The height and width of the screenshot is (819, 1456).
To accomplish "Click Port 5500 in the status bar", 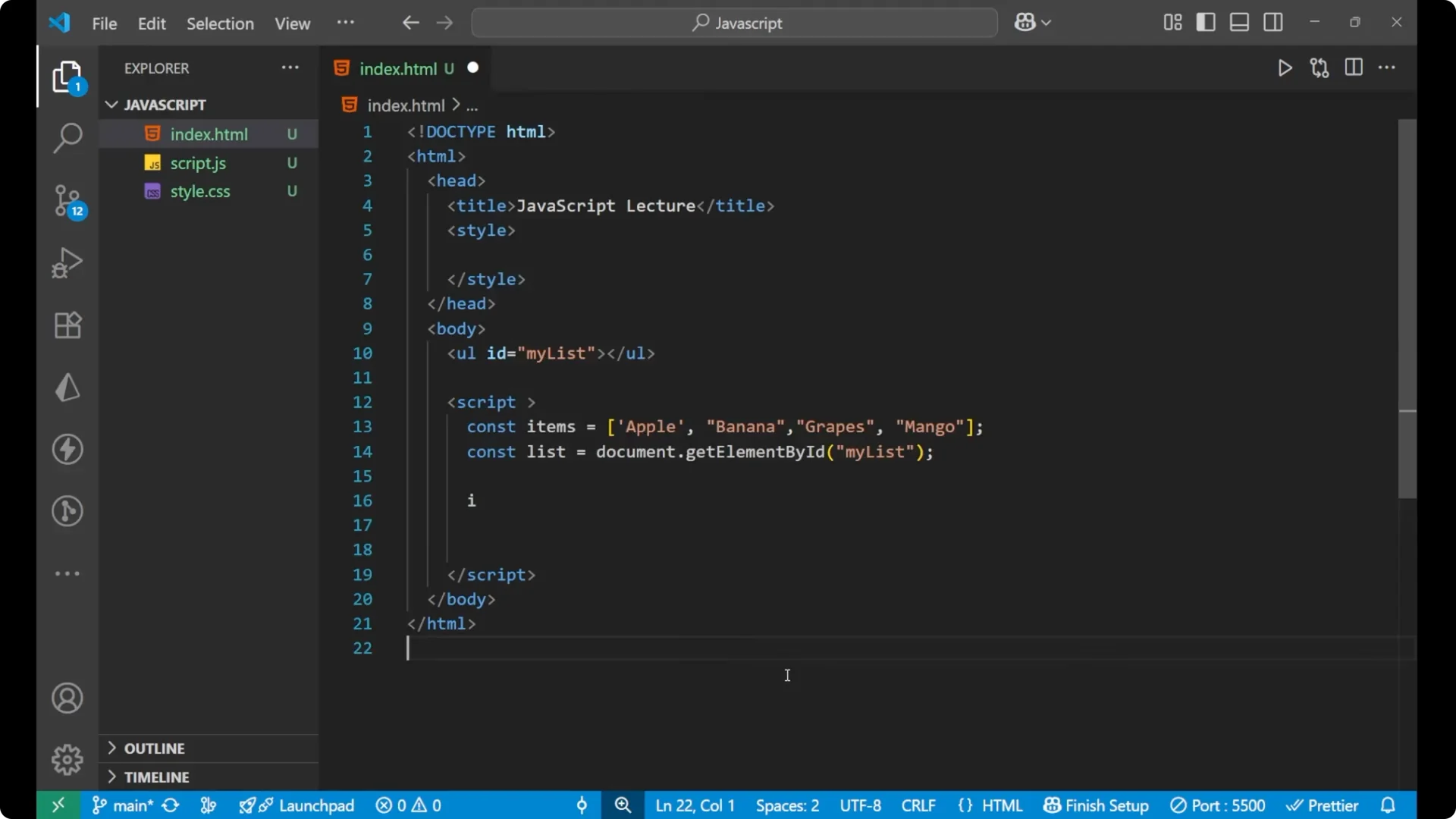I will pos(1219,805).
